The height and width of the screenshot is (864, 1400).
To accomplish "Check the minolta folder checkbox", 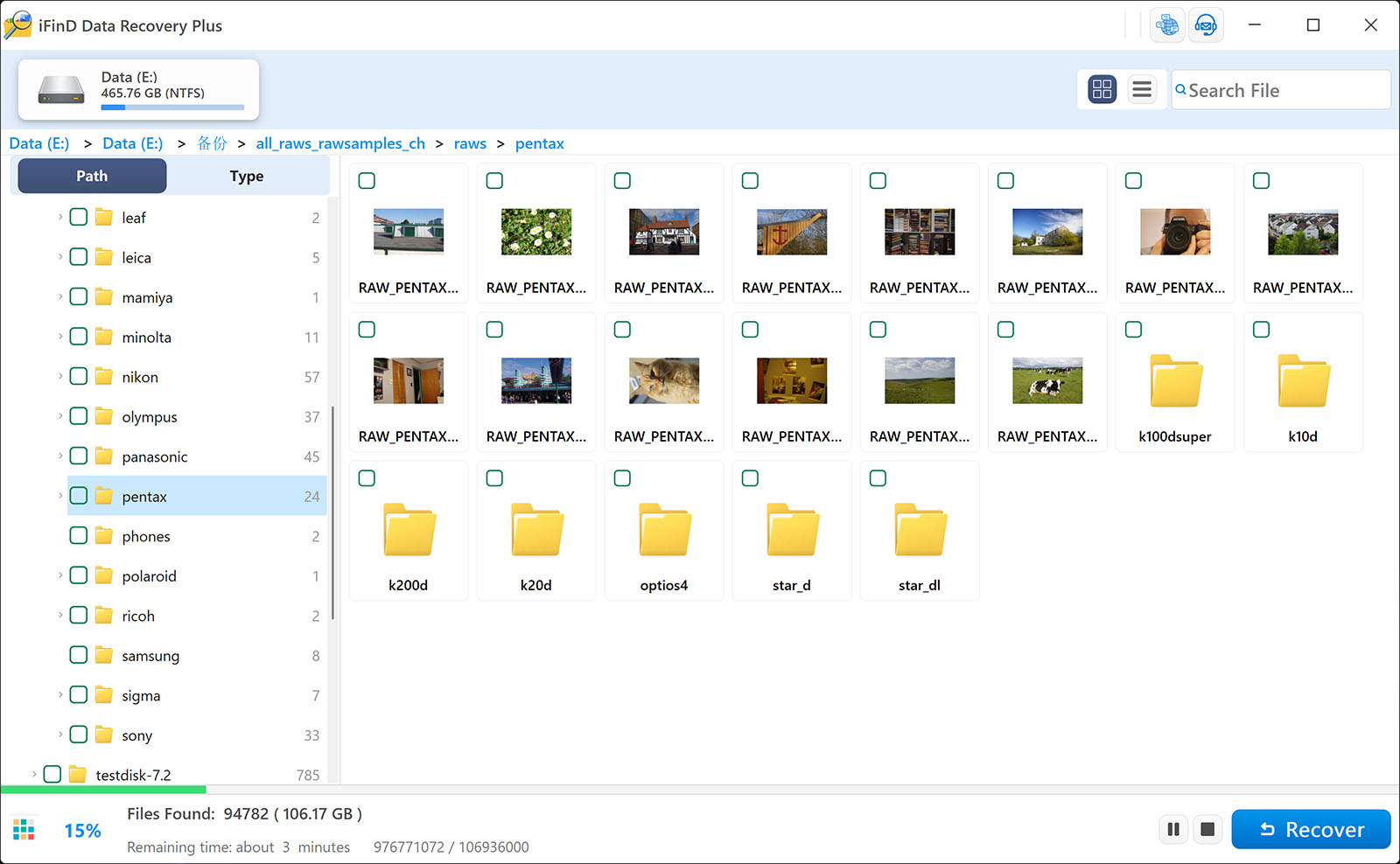I will point(79,337).
